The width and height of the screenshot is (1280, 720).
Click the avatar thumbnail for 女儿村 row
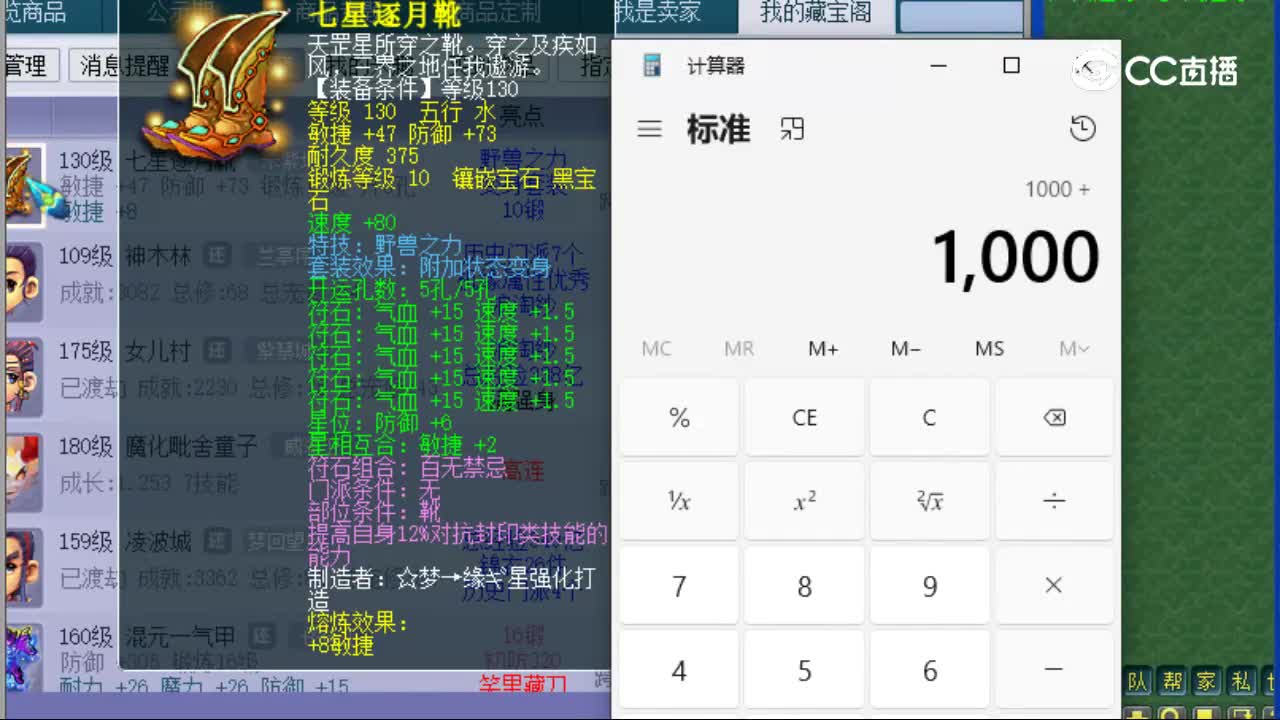pyautogui.click(x=25, y=376)
